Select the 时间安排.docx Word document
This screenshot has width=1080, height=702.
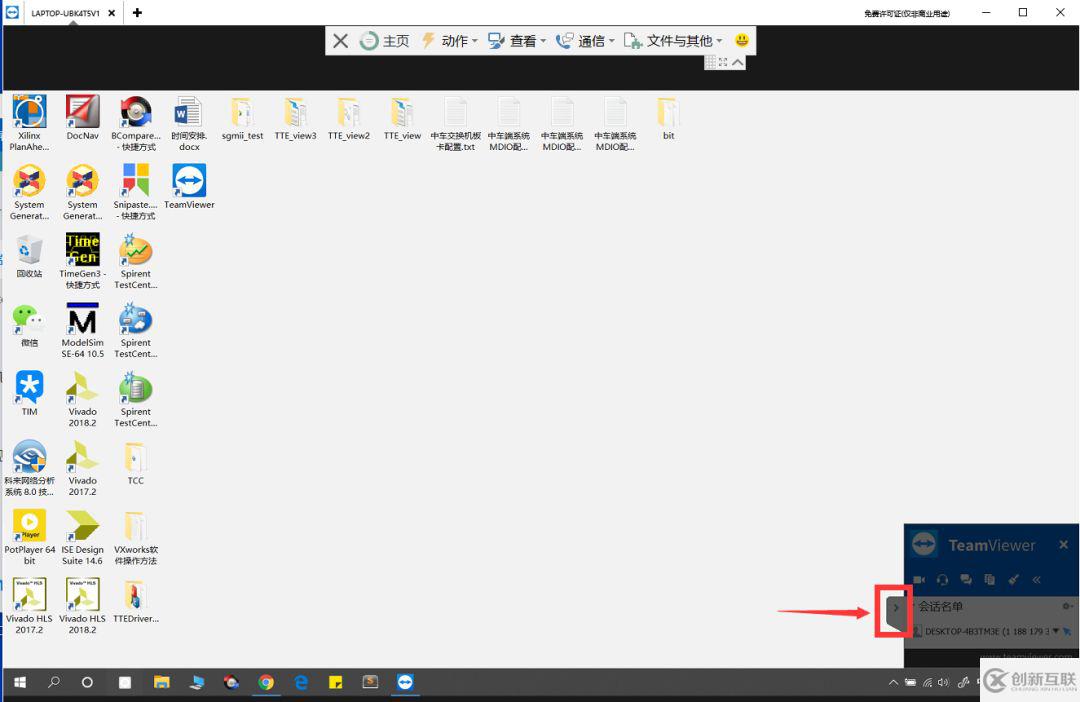tap(189, 123)
